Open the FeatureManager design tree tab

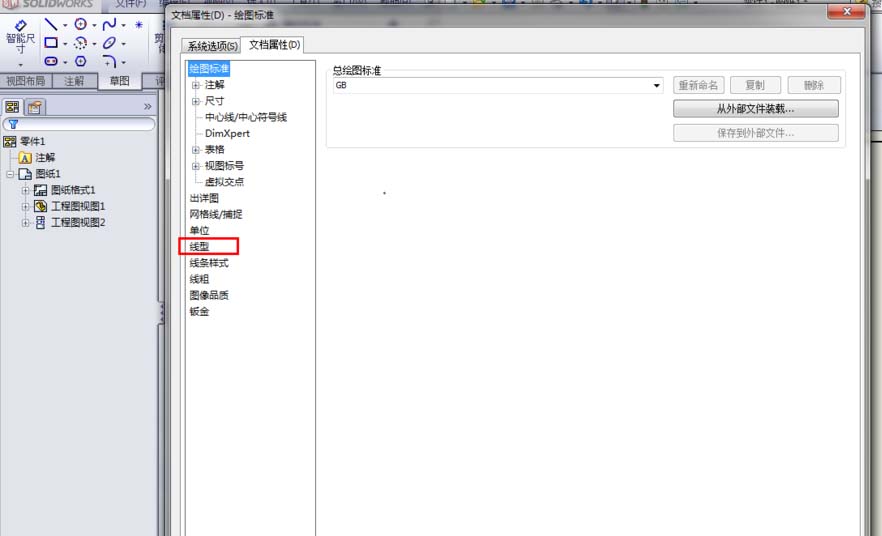click(x=12, y=107)
